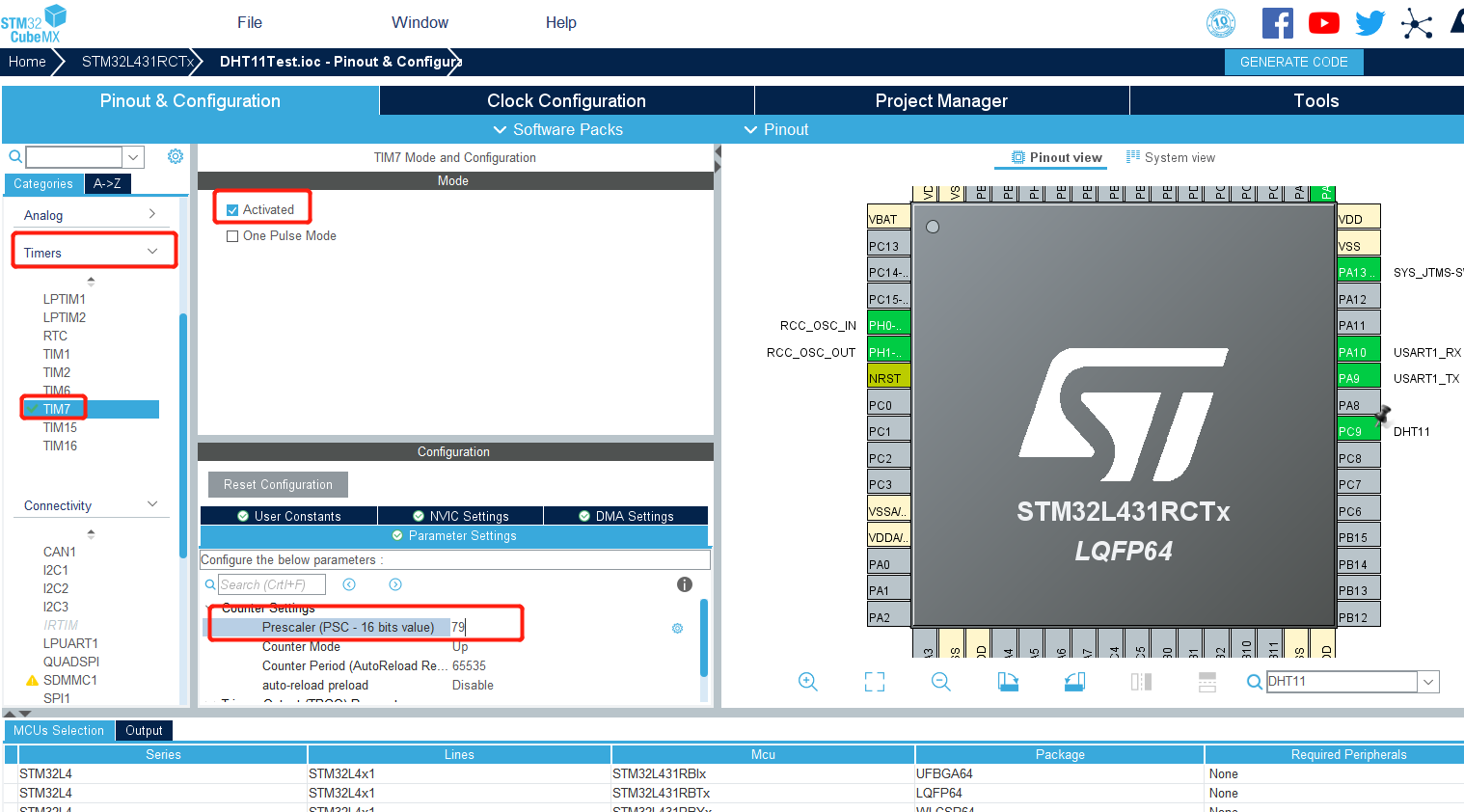Click the left panel settings gear icon
1464x812 pixels.
click(175, 155)
